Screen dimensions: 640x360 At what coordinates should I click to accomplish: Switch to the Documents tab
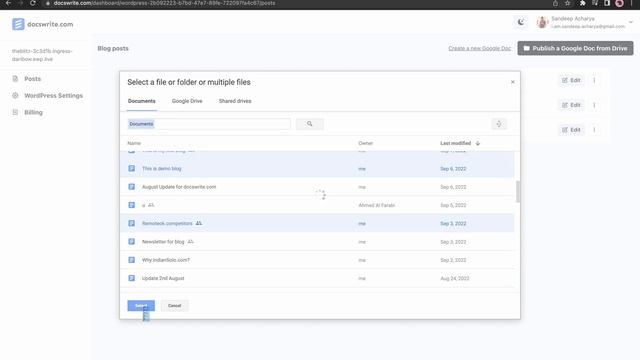tap(142, 101)
